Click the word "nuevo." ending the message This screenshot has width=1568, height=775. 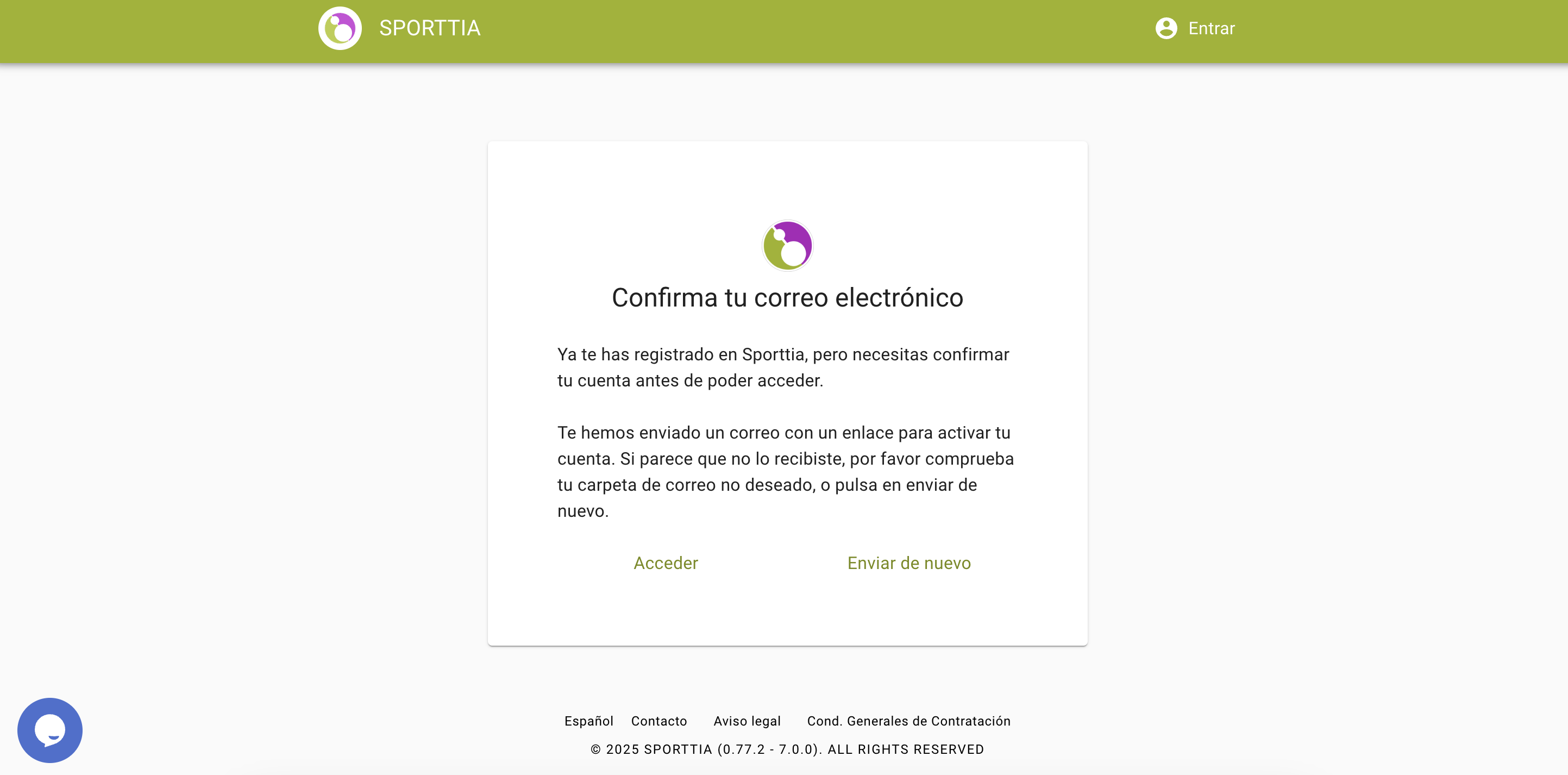click(582, 511)
